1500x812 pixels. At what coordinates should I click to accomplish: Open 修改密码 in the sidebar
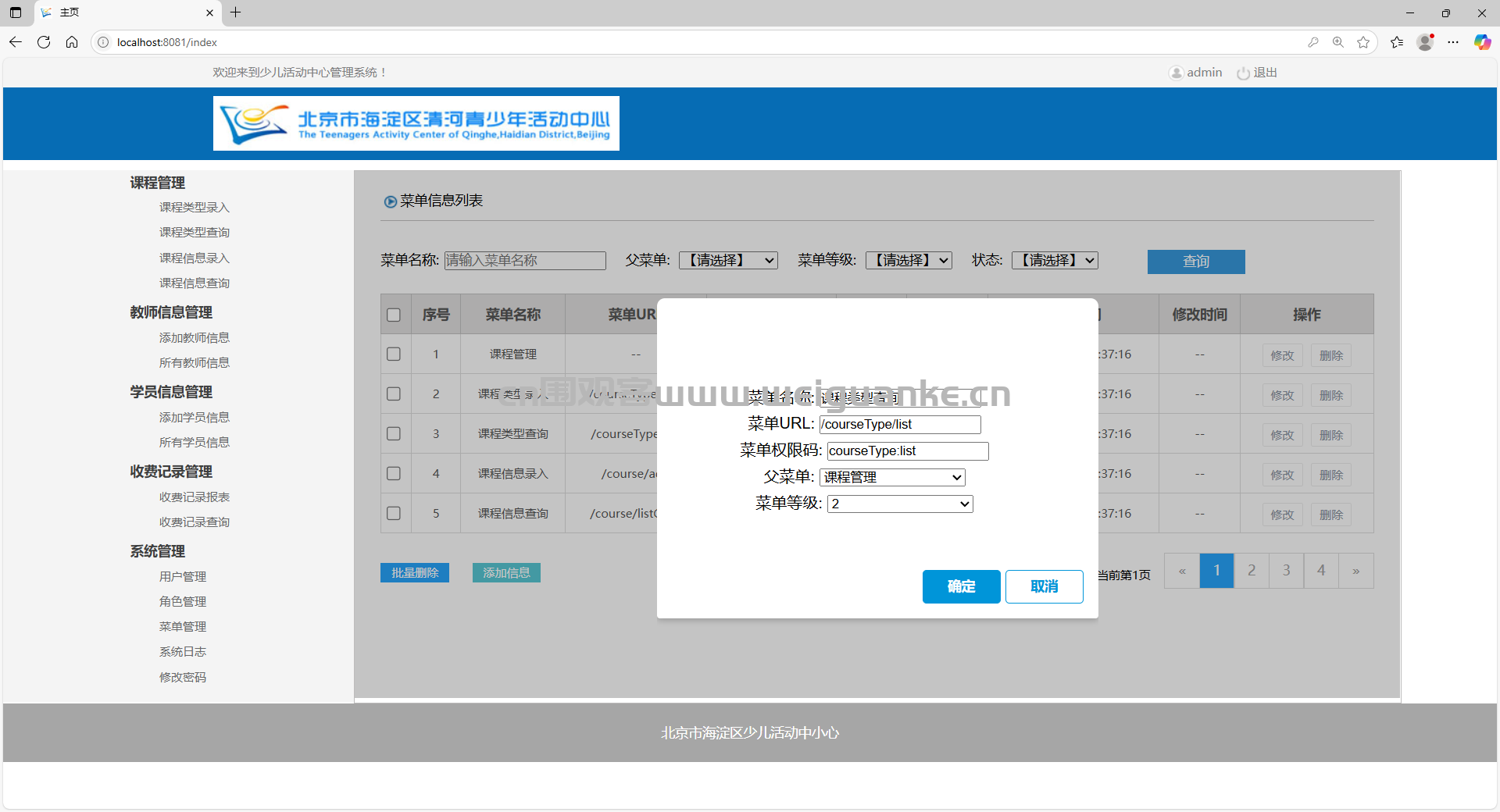tap(183, 677)
